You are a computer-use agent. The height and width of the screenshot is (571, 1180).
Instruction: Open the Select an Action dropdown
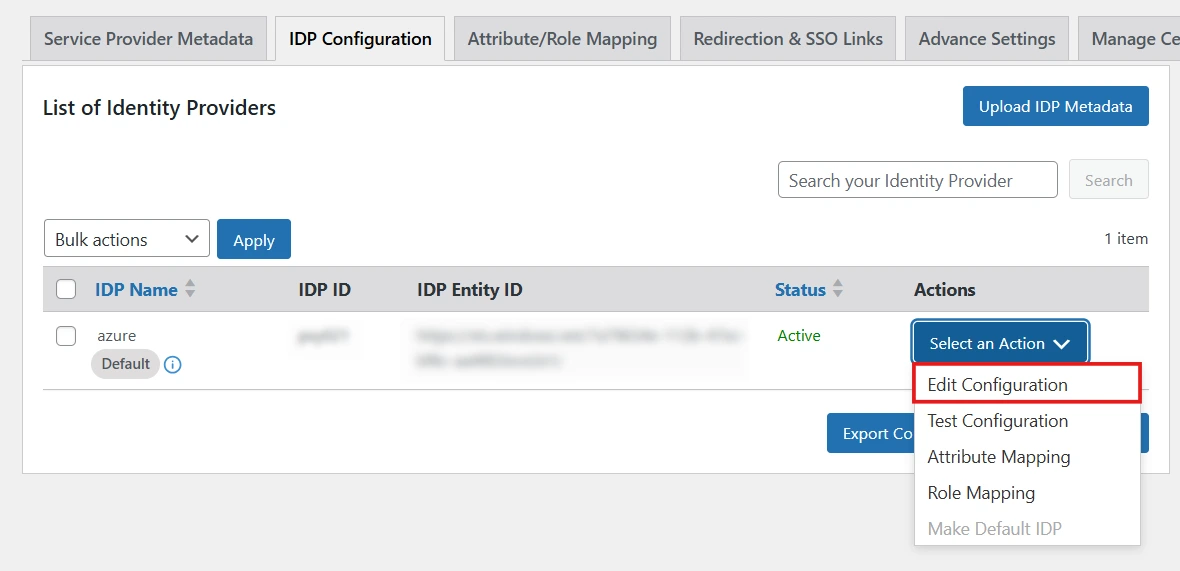[999, 343]
